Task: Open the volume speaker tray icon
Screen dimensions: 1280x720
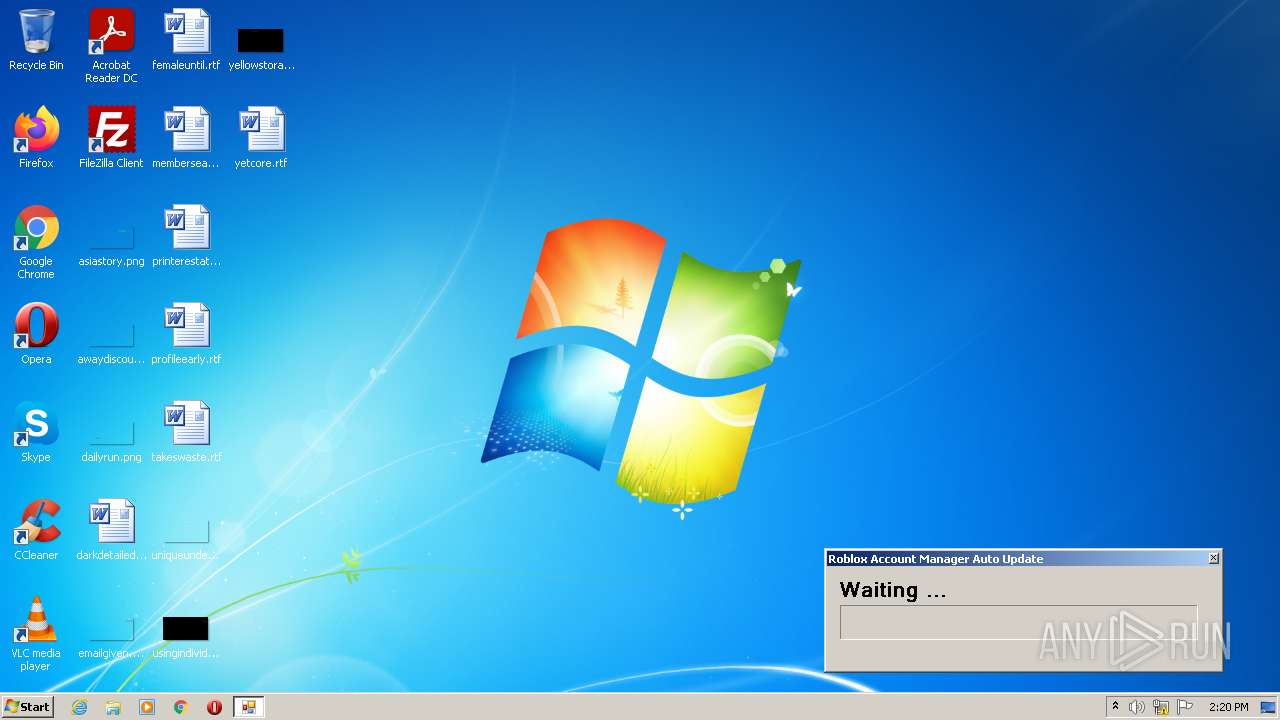Action: [x=1137, y=707]
